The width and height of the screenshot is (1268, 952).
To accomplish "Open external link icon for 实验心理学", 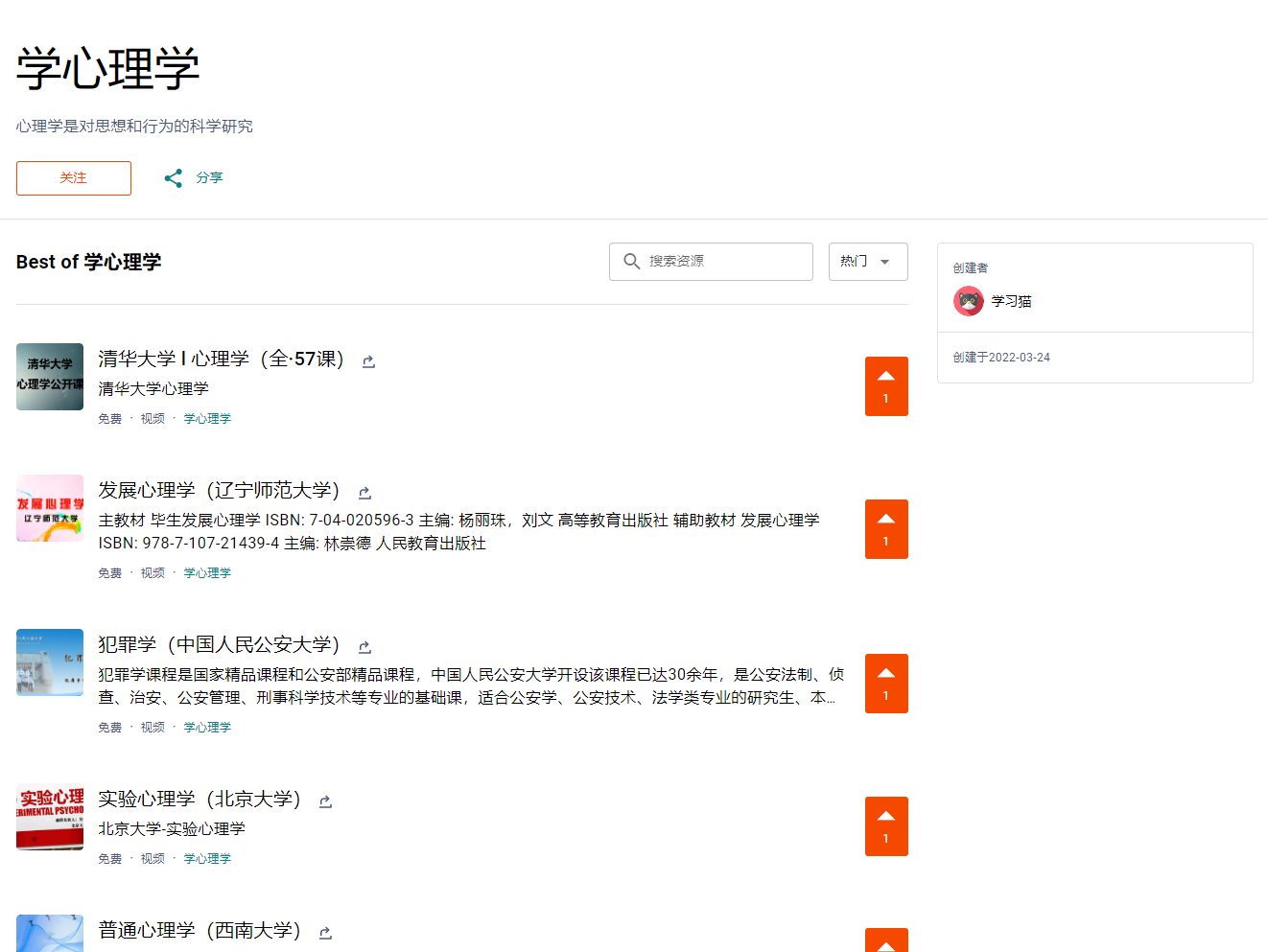I will (325, 801).
